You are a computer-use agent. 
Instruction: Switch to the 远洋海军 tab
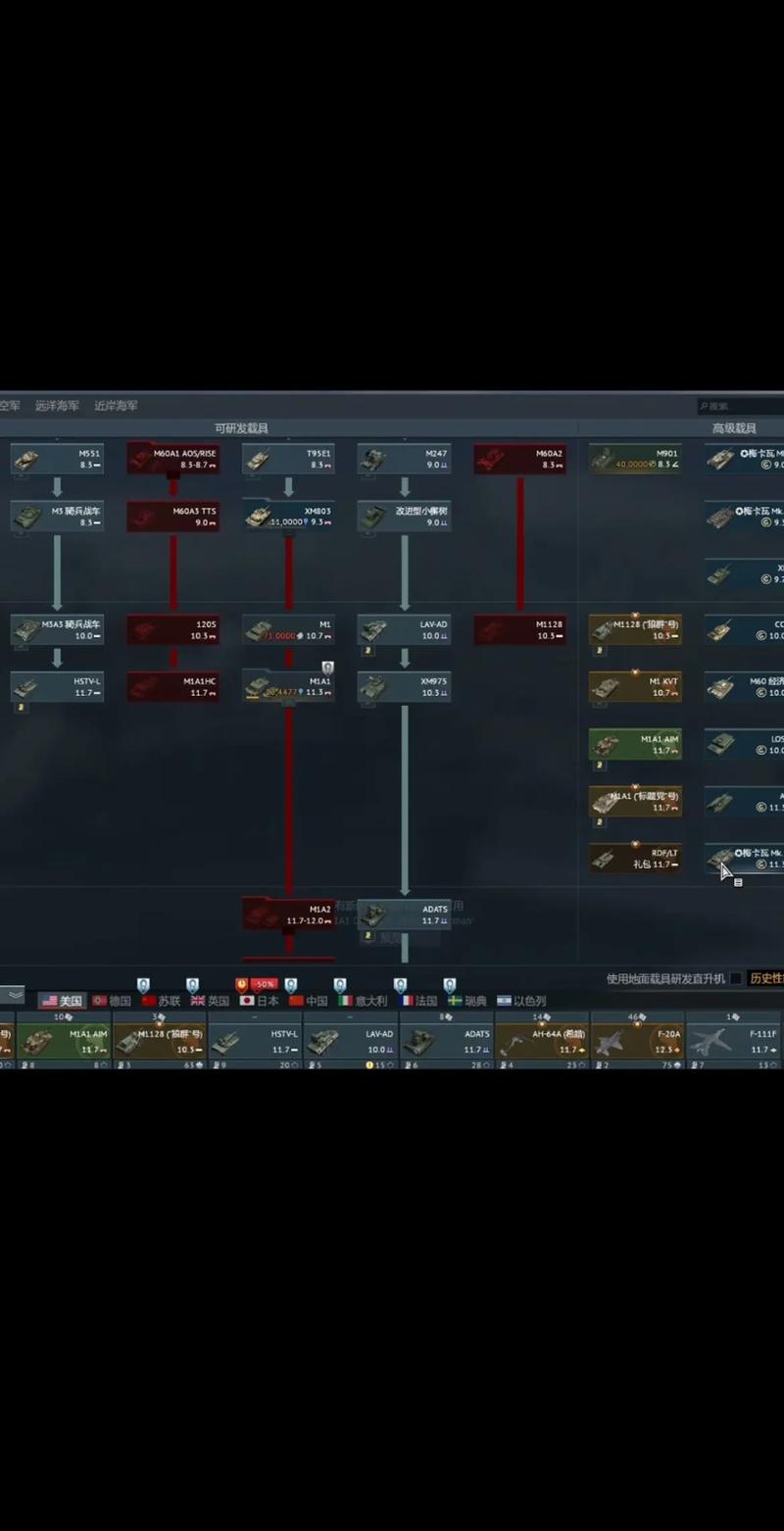[x=57, y=406]
